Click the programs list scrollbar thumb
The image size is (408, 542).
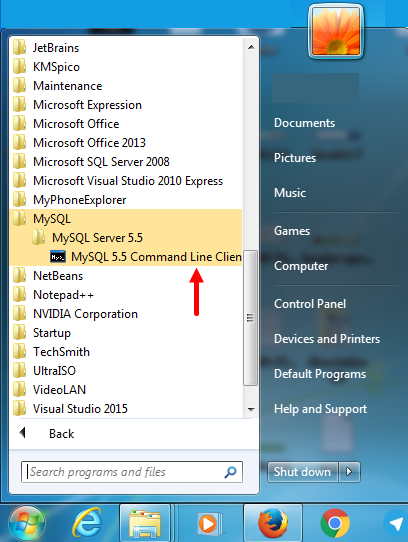250,317
